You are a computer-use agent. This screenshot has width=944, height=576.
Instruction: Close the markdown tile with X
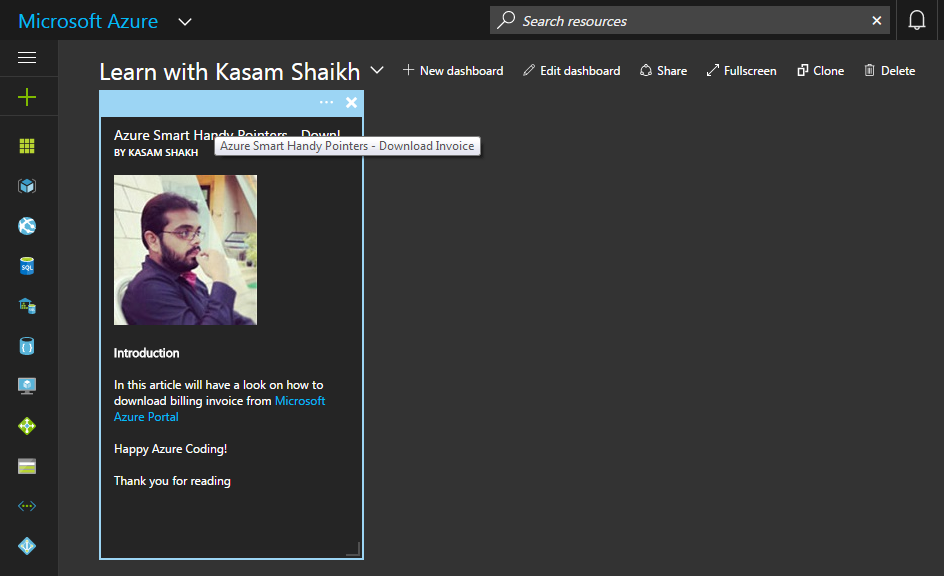click(352, 102)
